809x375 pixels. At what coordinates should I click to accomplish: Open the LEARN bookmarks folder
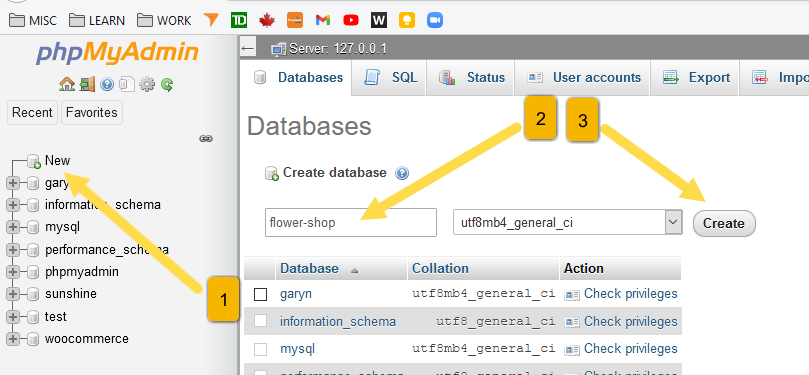(x=97, y=21)
